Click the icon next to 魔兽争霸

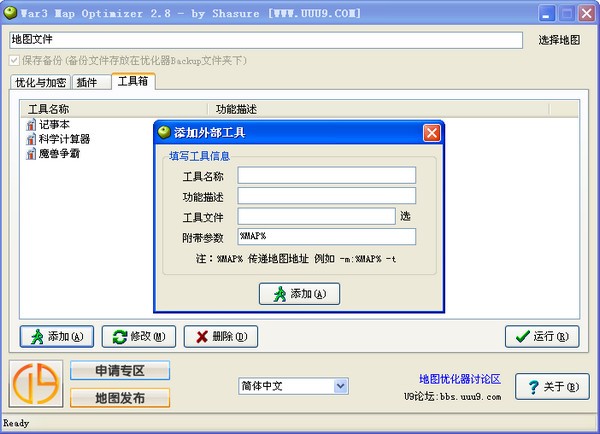31,154
